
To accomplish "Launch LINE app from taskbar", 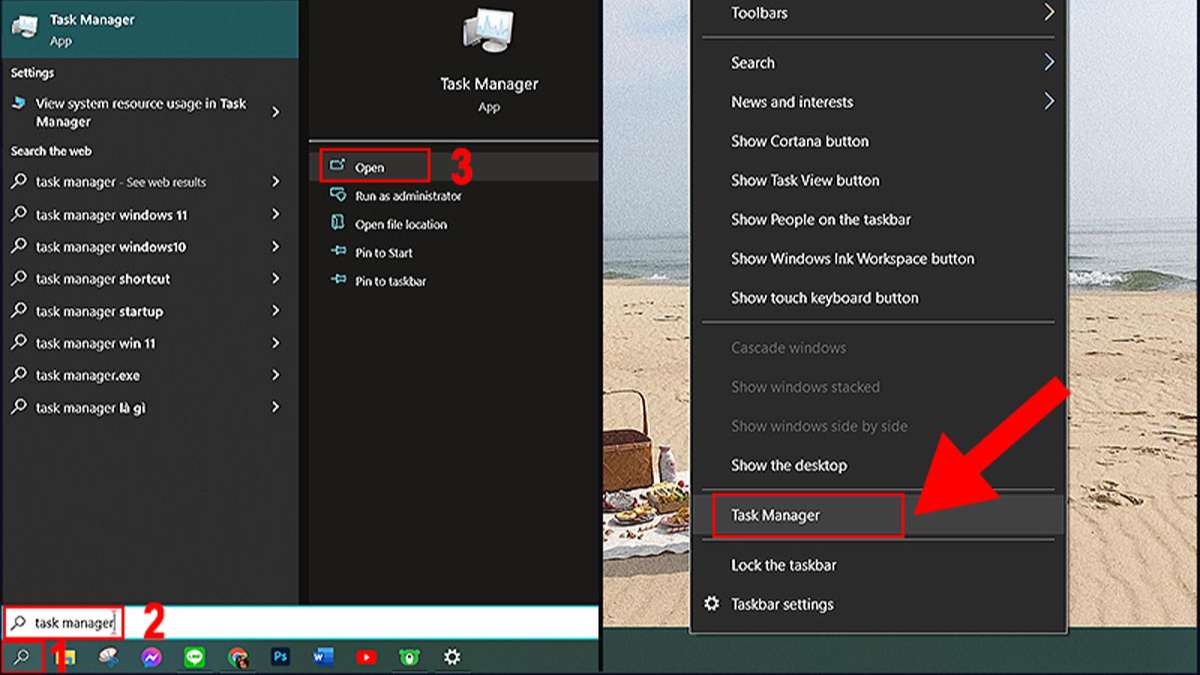I will pyautogui.click(x=194, y=657).
